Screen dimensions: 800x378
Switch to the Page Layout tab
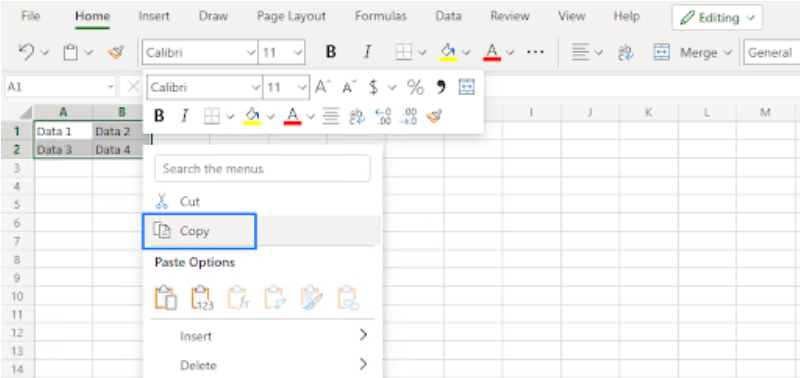pyautogui.click(x=291, y=16)
